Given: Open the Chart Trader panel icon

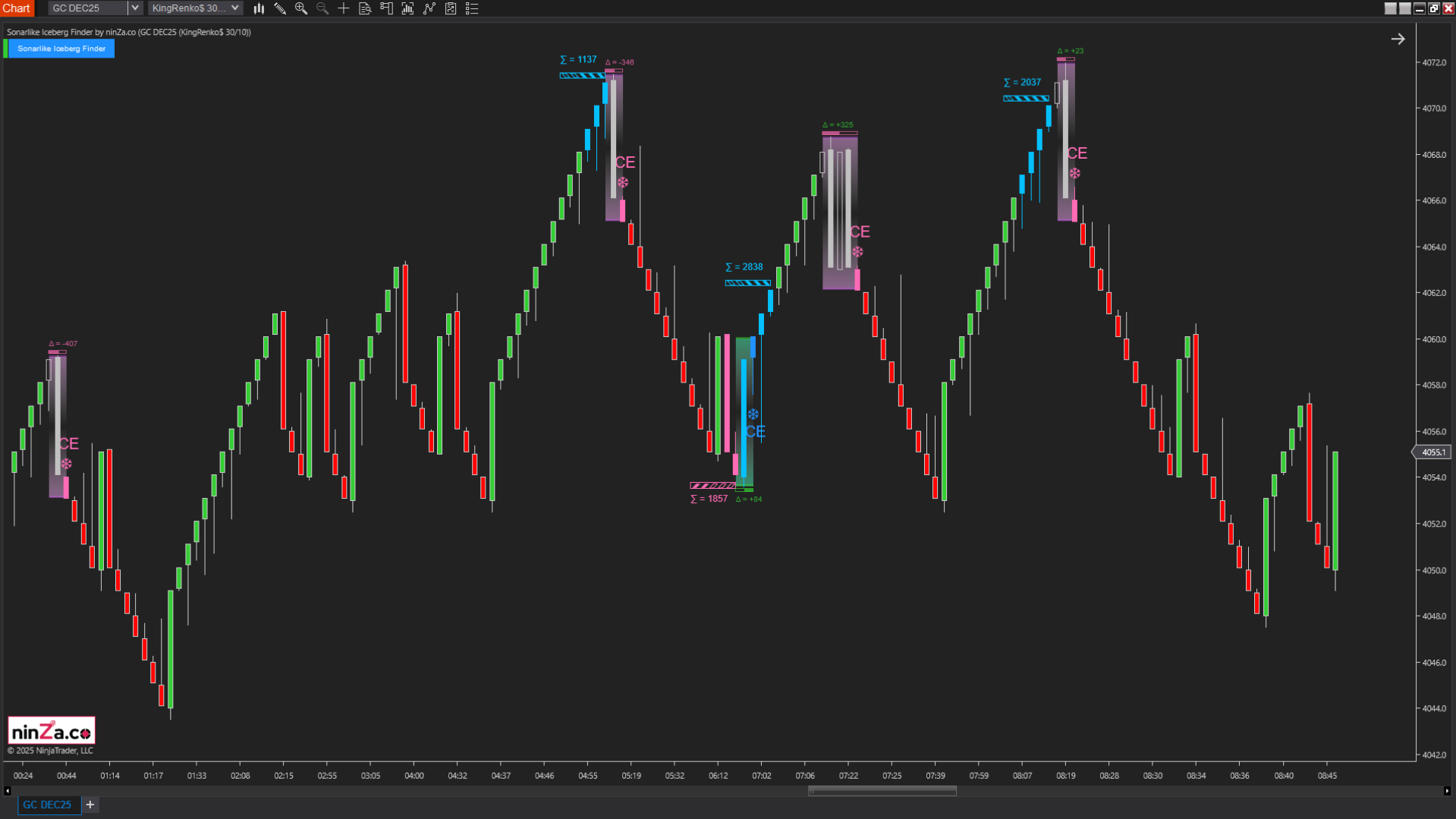Looking at the screenshot, I should pyautogui.click(x=386, y=8).
